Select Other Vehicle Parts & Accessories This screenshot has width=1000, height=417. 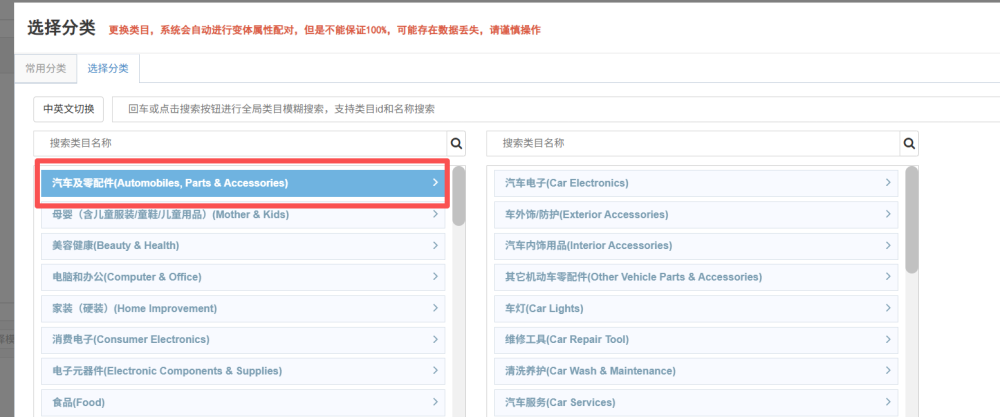click(x=696, y=277)
